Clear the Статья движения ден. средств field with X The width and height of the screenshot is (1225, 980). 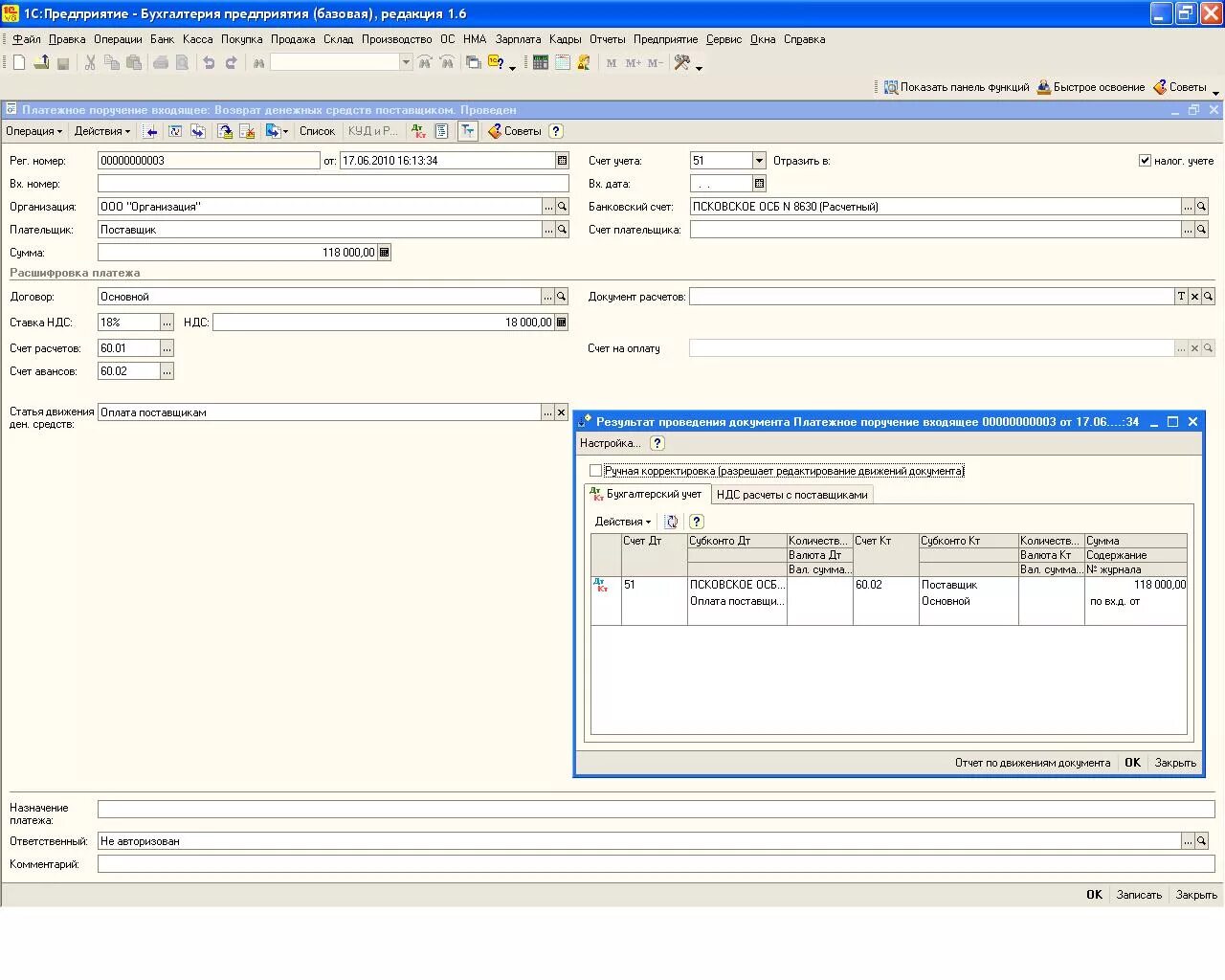click(x=562, y=412)
